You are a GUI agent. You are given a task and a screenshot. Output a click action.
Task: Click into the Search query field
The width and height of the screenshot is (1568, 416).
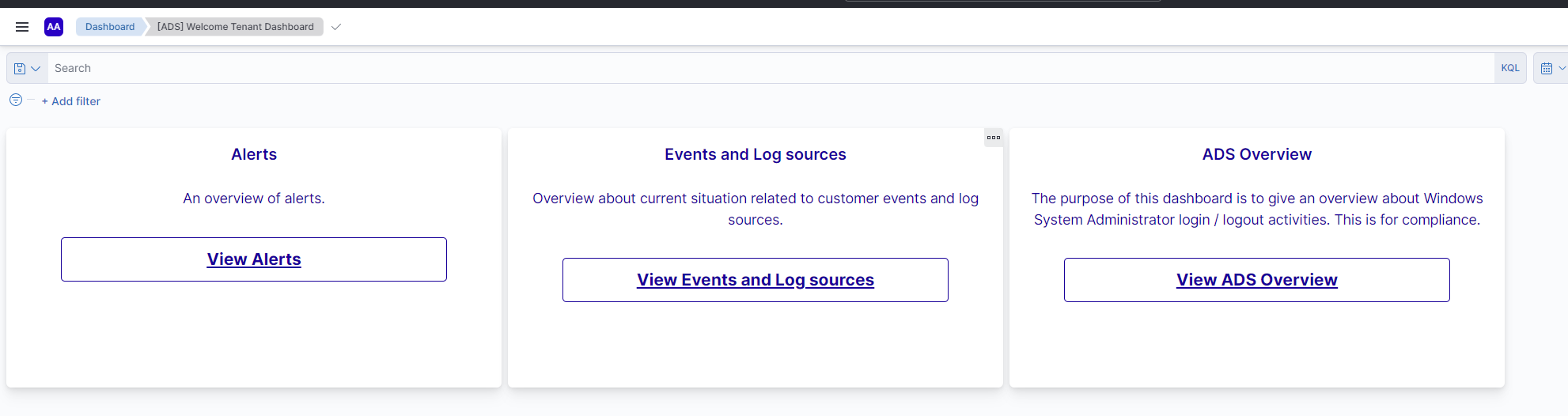click(767, 68)
